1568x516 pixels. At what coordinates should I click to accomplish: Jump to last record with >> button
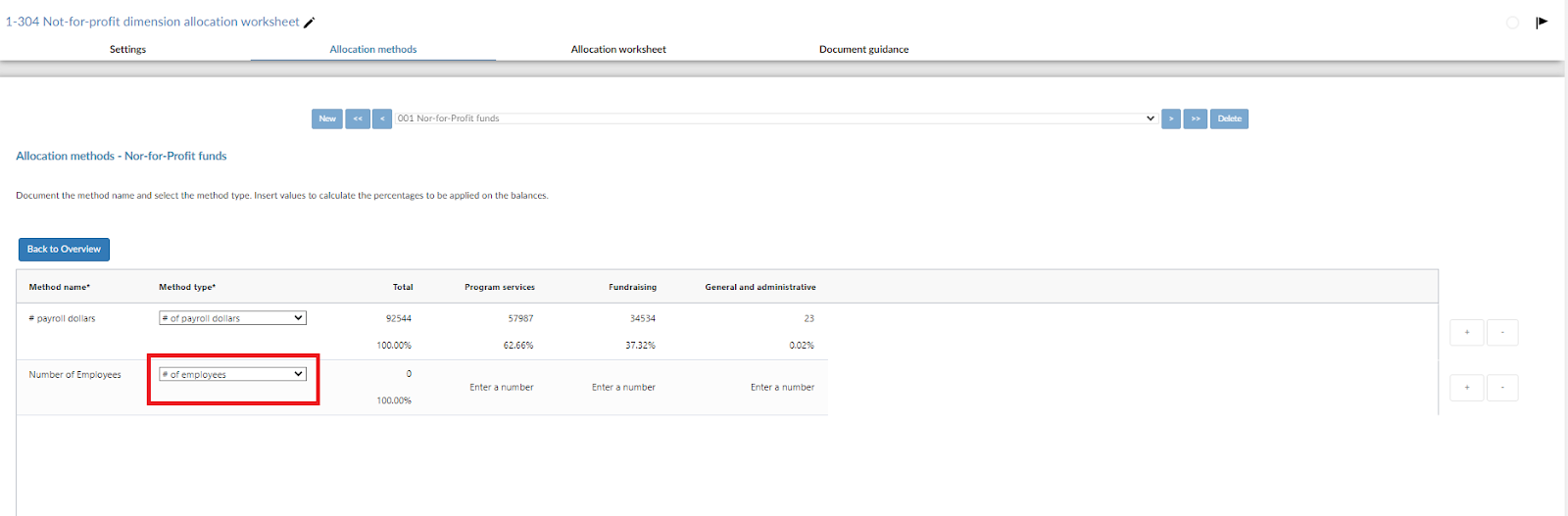pyautogui.click(x=1196, y=118)
